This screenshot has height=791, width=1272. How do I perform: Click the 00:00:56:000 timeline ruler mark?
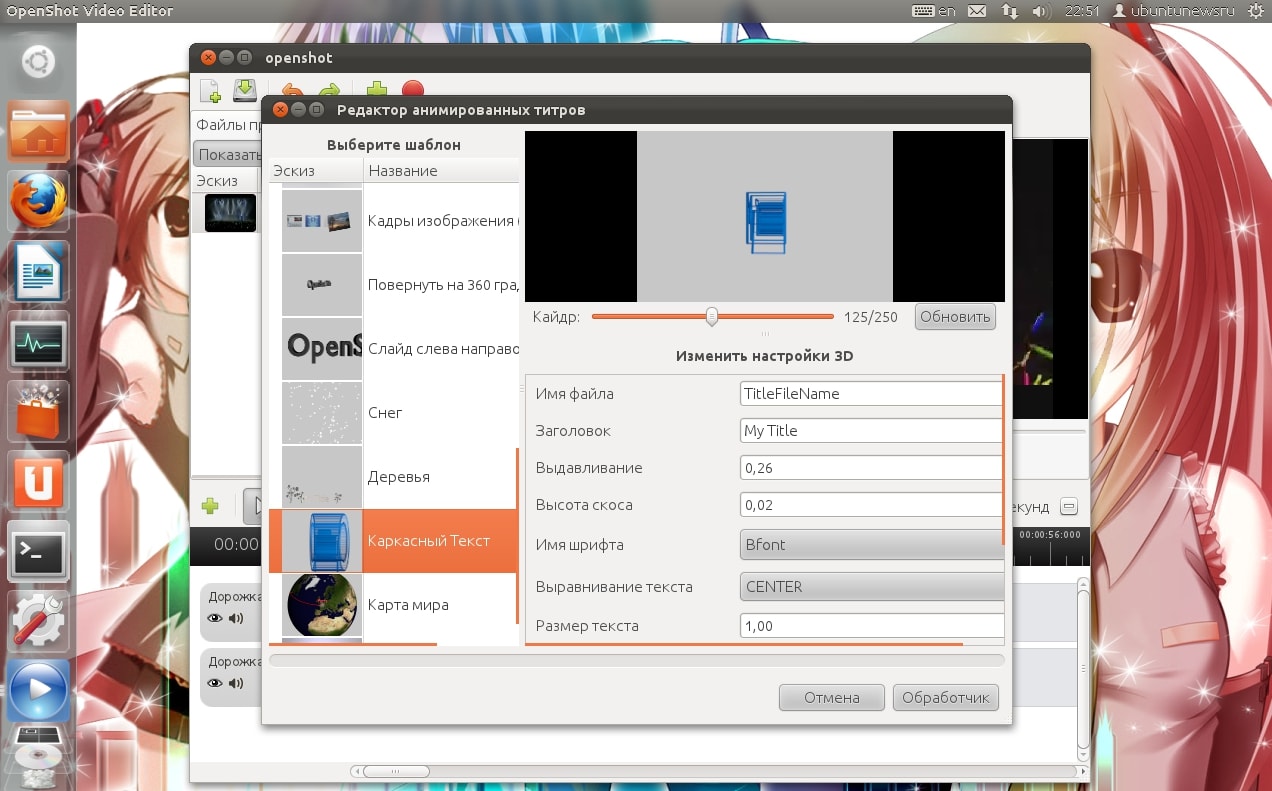click(1050, 535)
